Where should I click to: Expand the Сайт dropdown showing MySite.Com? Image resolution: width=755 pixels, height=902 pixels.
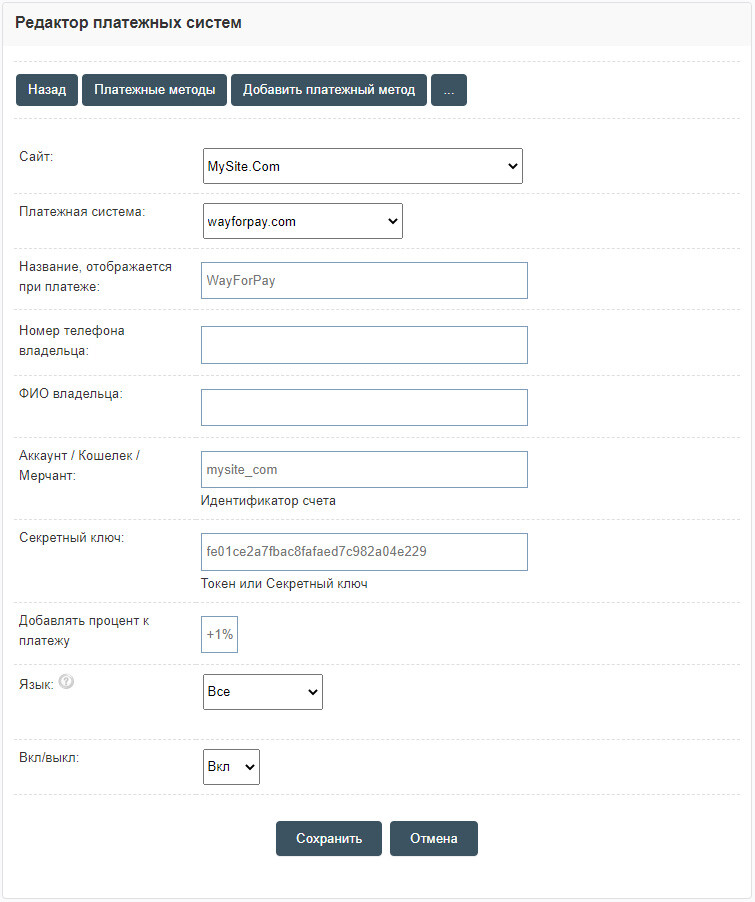coord(362,166)
